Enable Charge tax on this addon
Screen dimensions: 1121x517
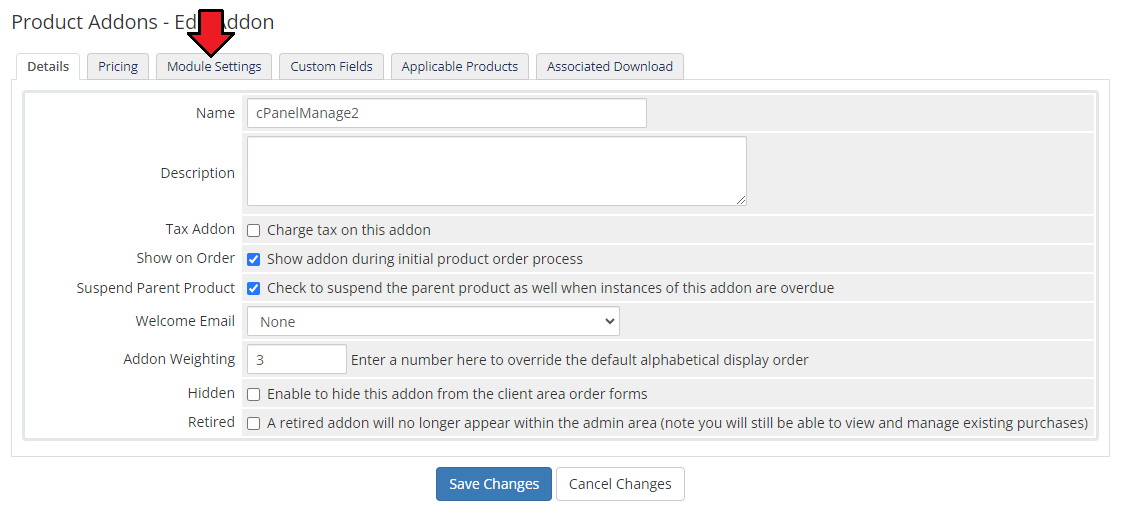[253, 230]
